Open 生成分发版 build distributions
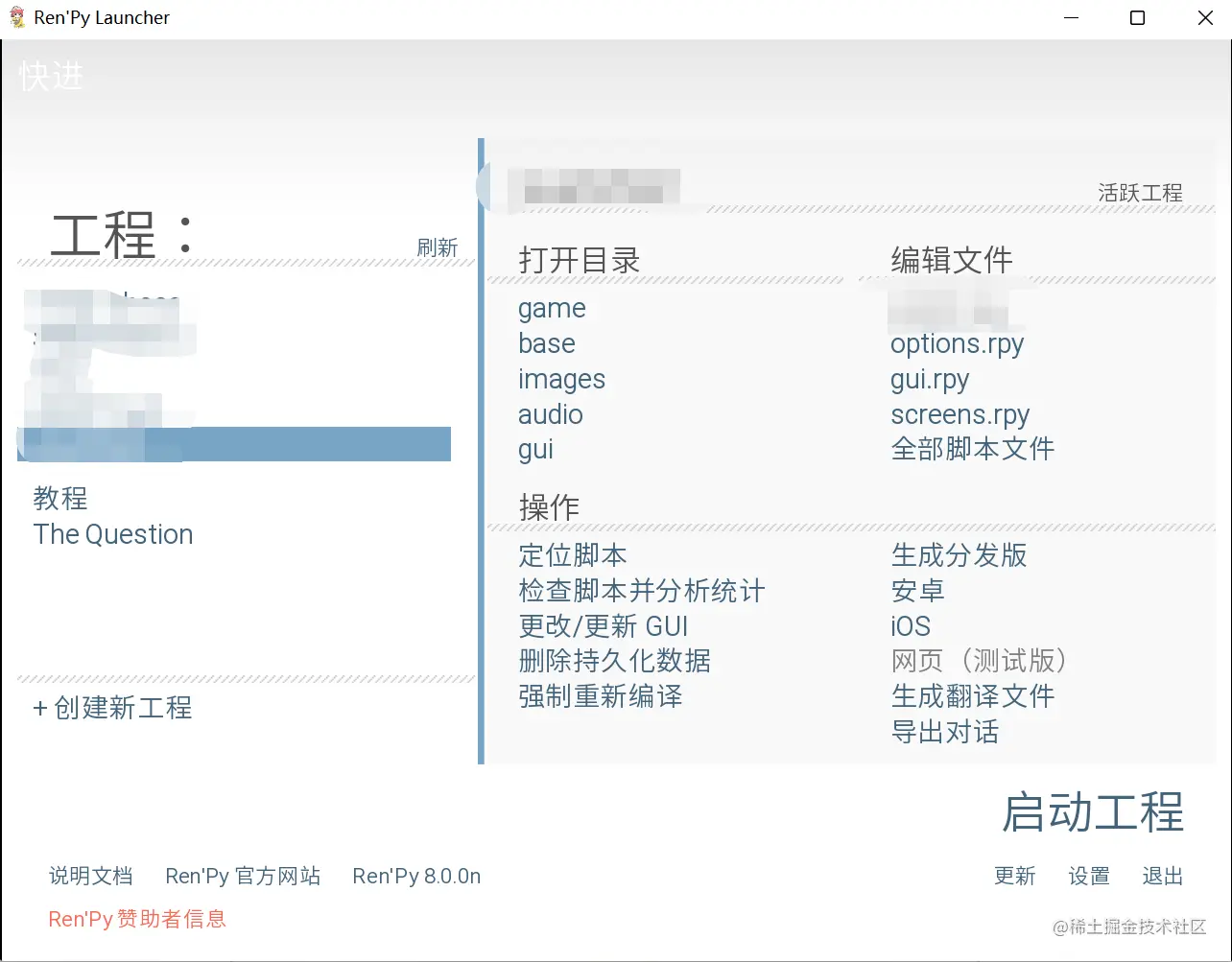Viewport: 1232px width, 962px height. [959, 555]
